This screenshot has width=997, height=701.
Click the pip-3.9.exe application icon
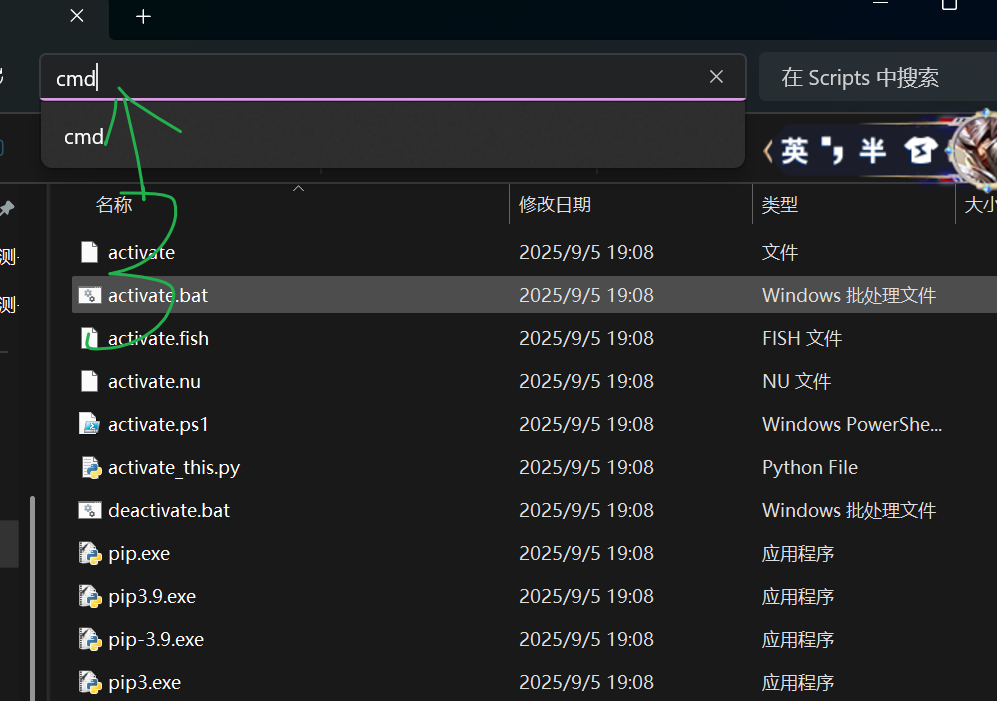pyautogui.click(x=90, y=639)
